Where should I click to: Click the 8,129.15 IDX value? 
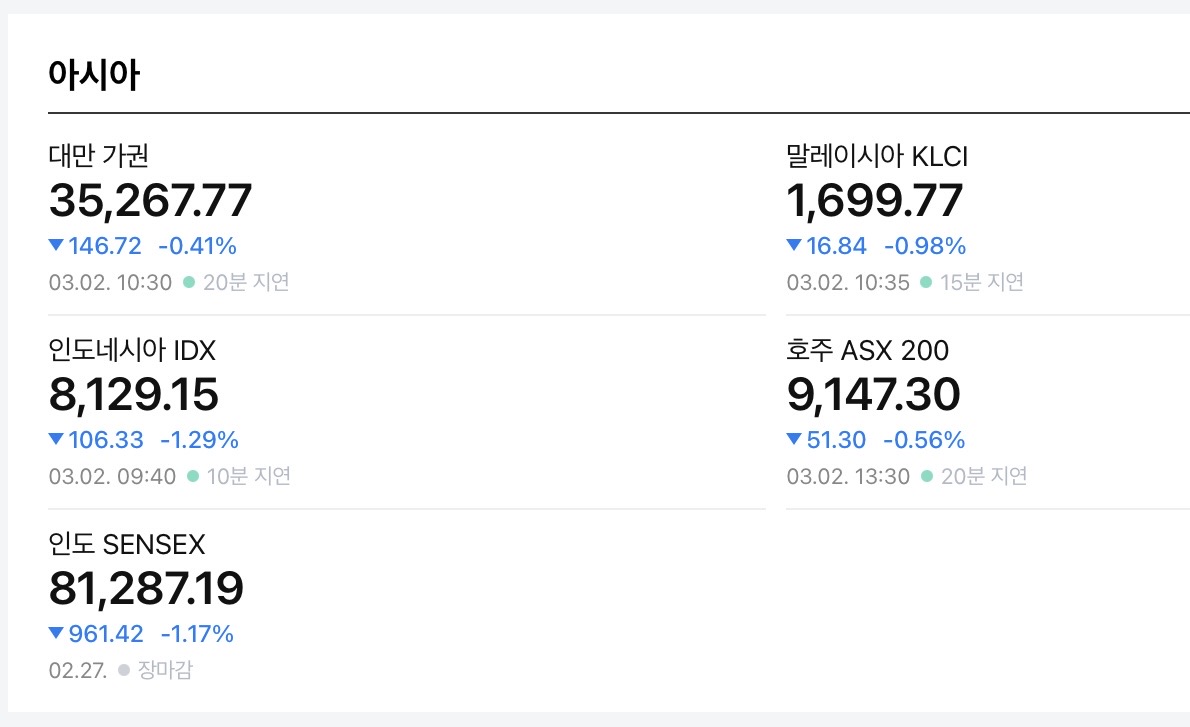133,395
